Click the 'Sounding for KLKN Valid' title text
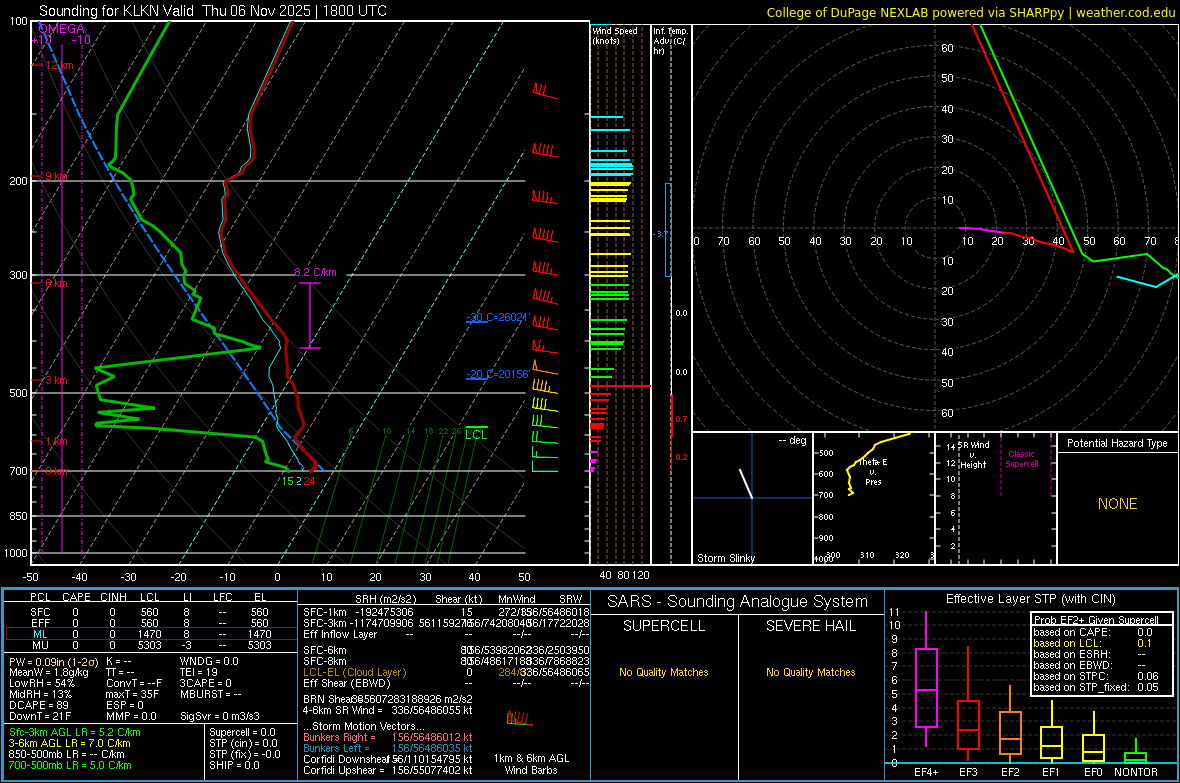The width and height of the screenshot is (1180, 783). pyautogui.click(x=117, y=11)
